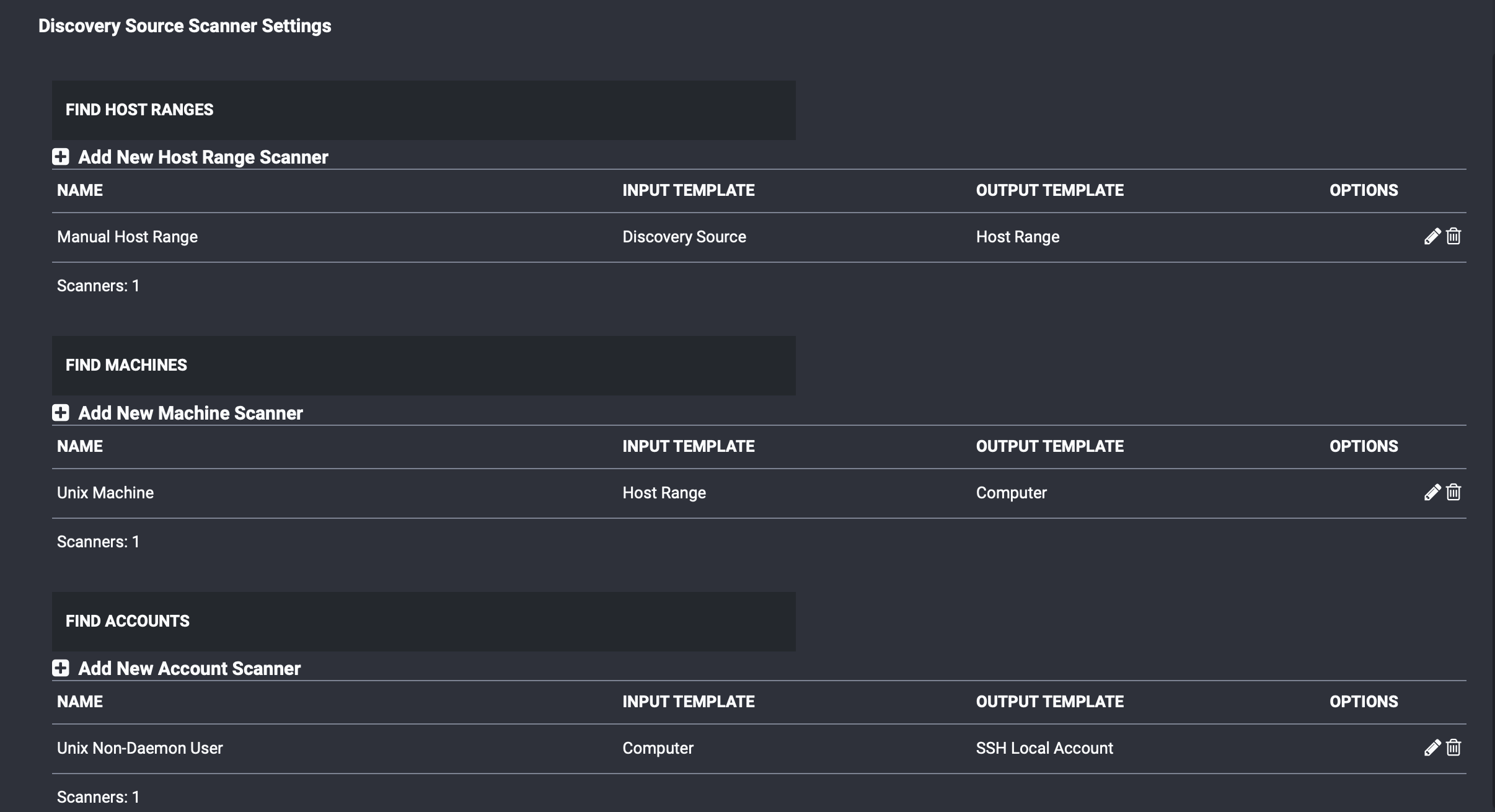This screenshot has width=1495, height=812.
Task: Edit the Unix Machine scanner
Action: pos(1432,492)
